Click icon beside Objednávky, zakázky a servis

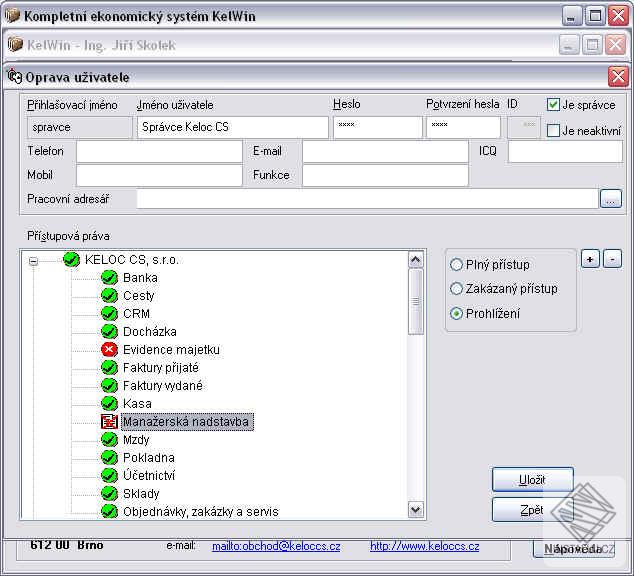pos(109,511)
